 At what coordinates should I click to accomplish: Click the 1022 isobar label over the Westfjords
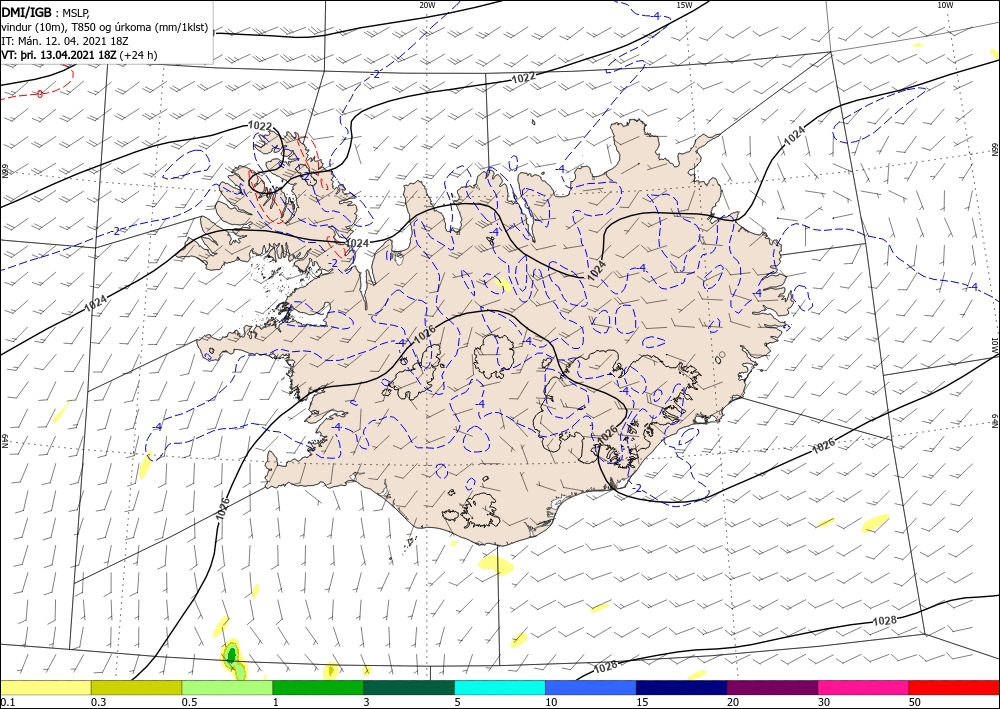(x=260, y=126)
